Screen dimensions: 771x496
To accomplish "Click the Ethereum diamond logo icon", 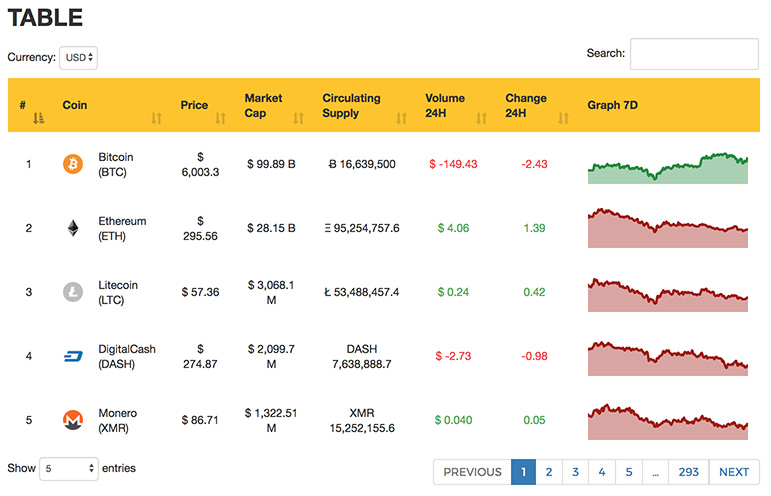I will coord(73,228).
